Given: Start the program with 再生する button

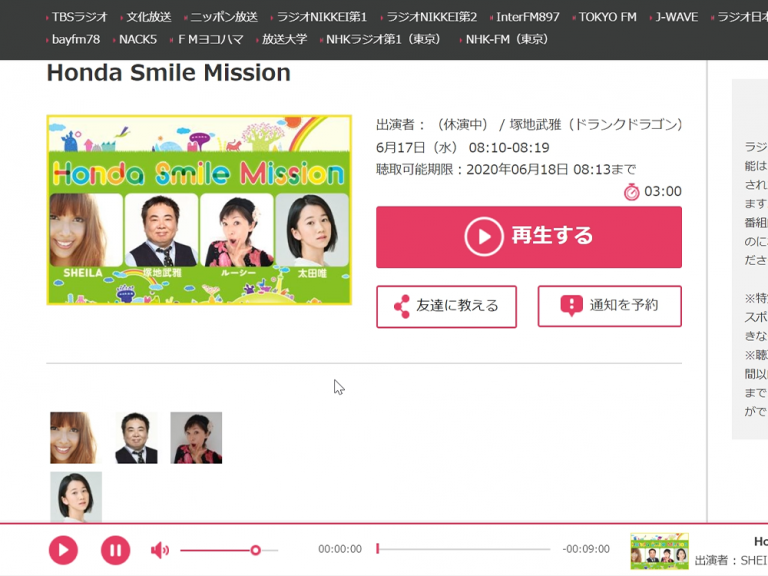Looking at the screenshot, I should 528,237.
